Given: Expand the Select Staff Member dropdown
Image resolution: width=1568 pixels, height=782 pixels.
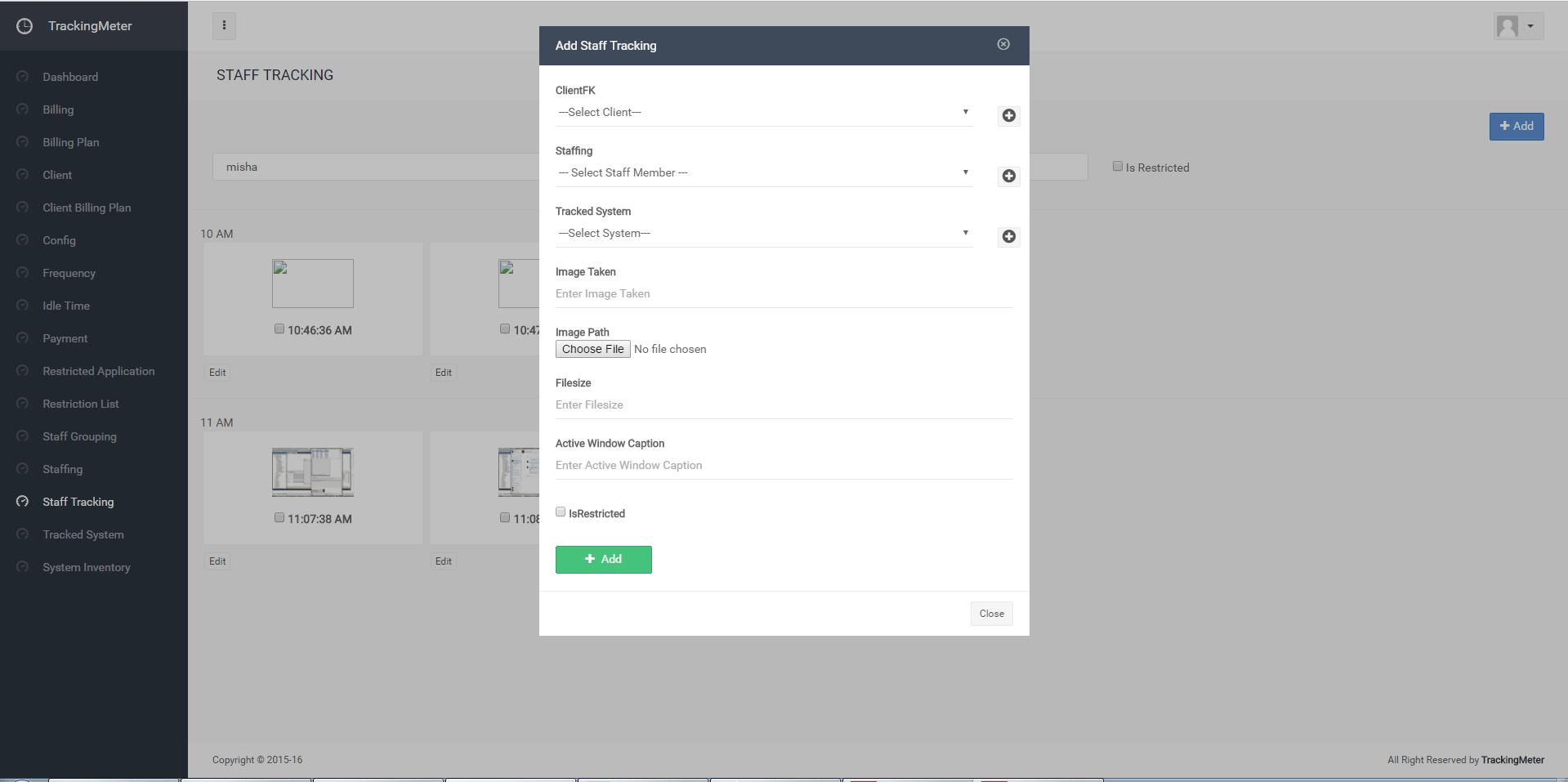Looking at the screenshot, I should point(763,173).
